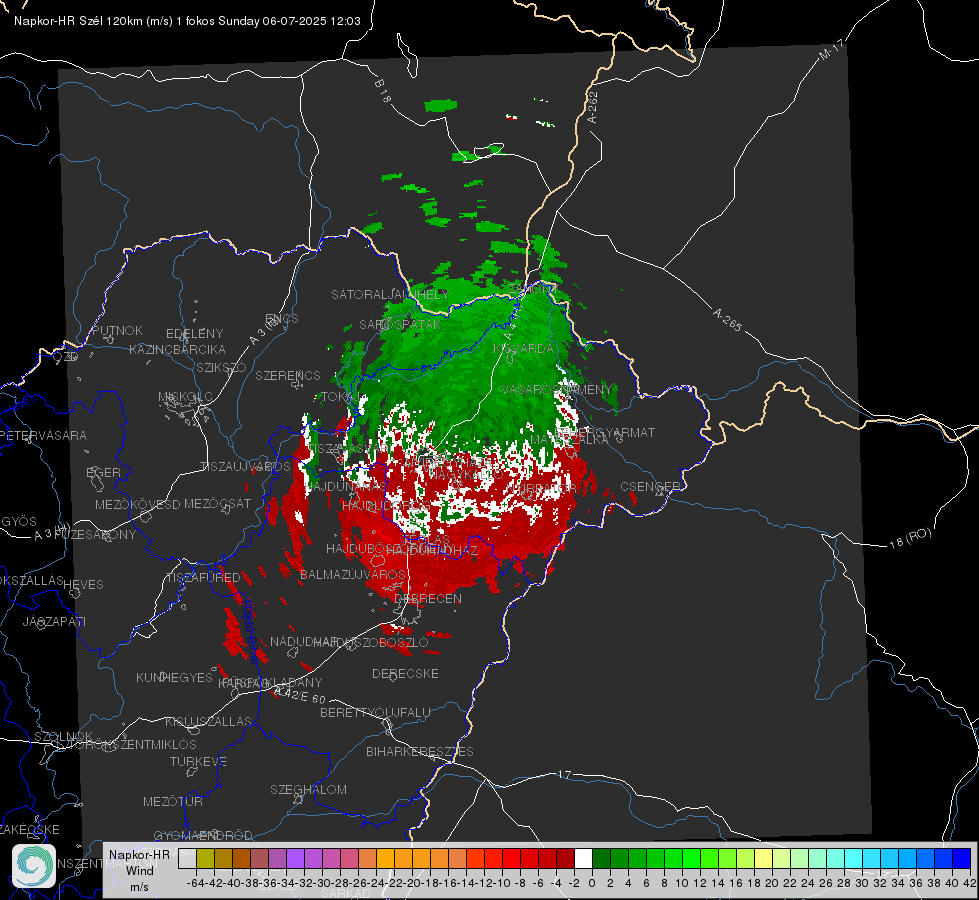Pick the white legend swatch between -2 and 0
This screenshot has width=979, height=900.
coord(583,859)
